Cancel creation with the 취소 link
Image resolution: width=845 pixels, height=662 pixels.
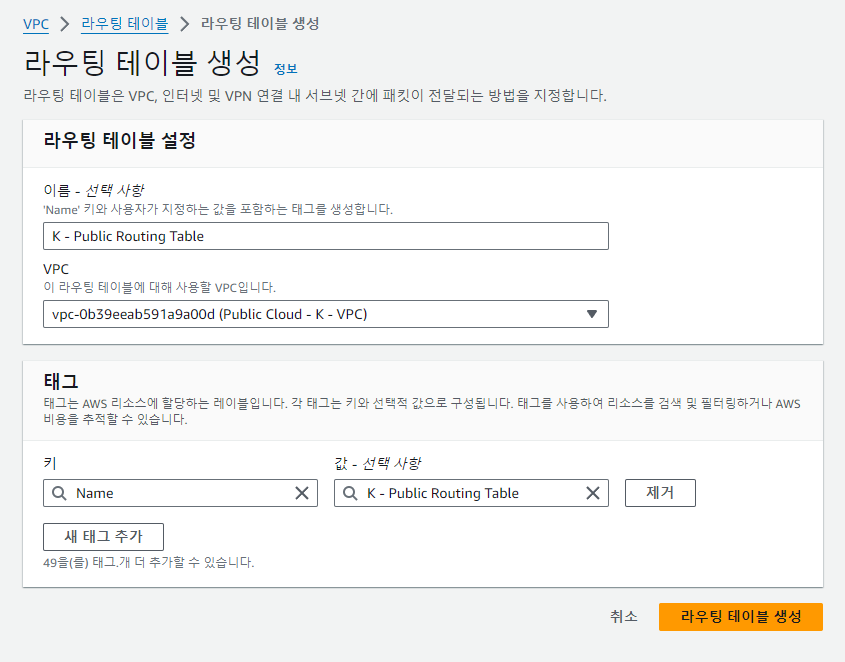pos(623,617)
